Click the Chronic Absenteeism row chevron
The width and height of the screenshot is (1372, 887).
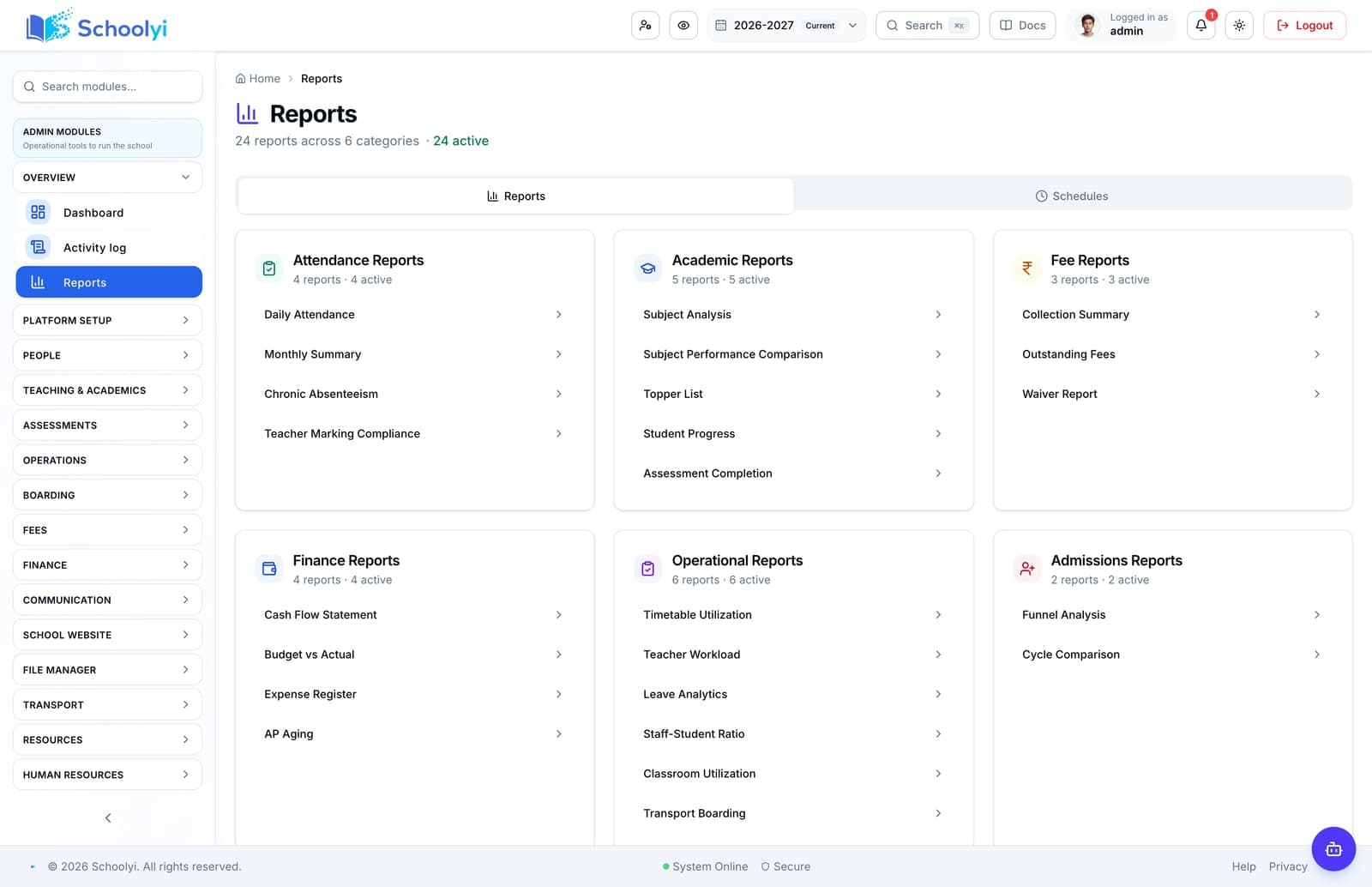click(559, 394)
